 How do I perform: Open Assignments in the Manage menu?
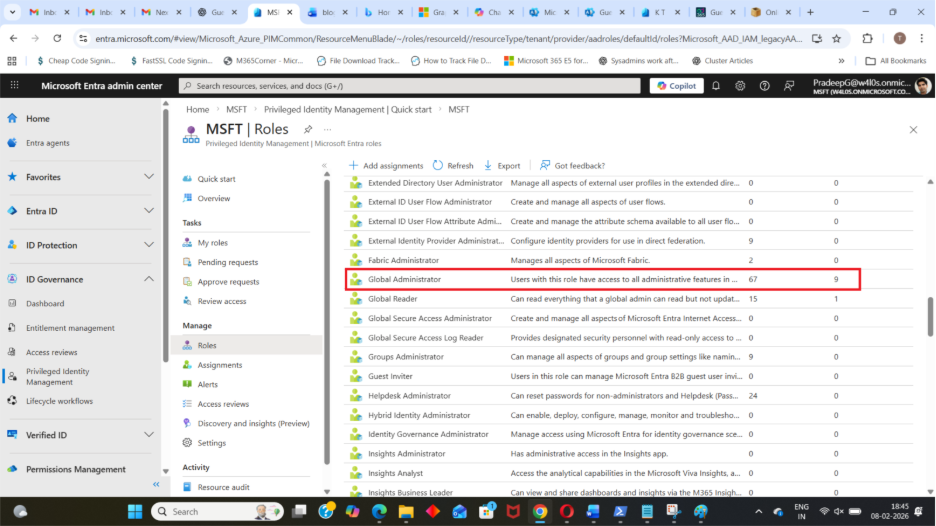219,365
